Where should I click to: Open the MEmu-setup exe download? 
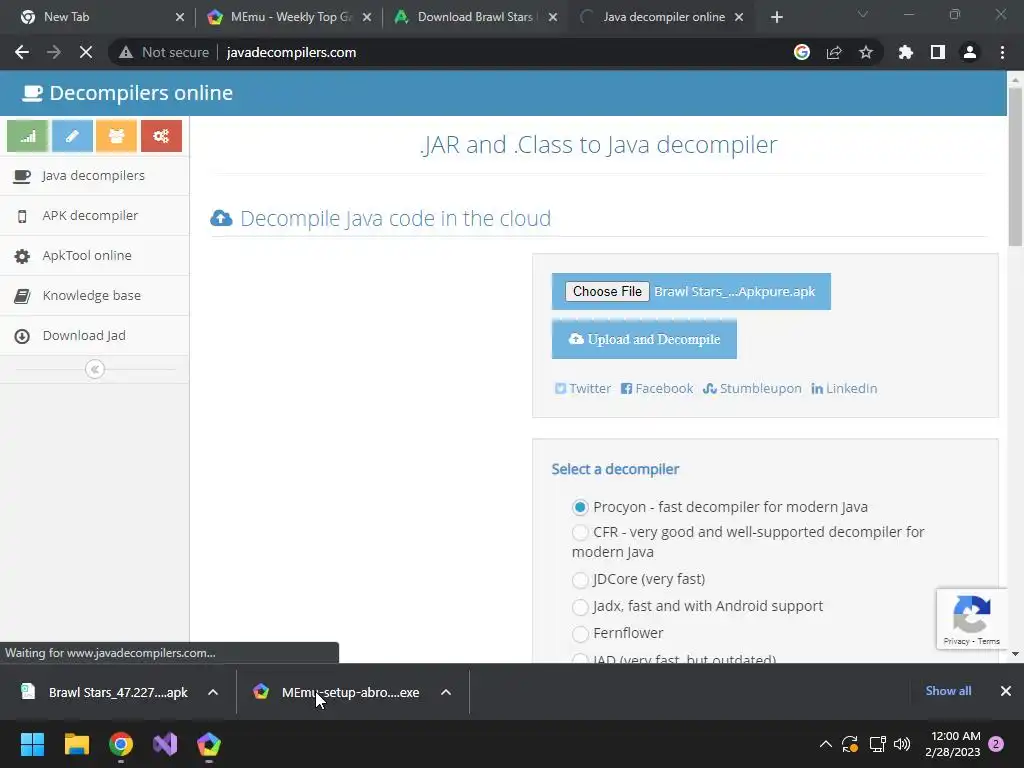[338, 692]
